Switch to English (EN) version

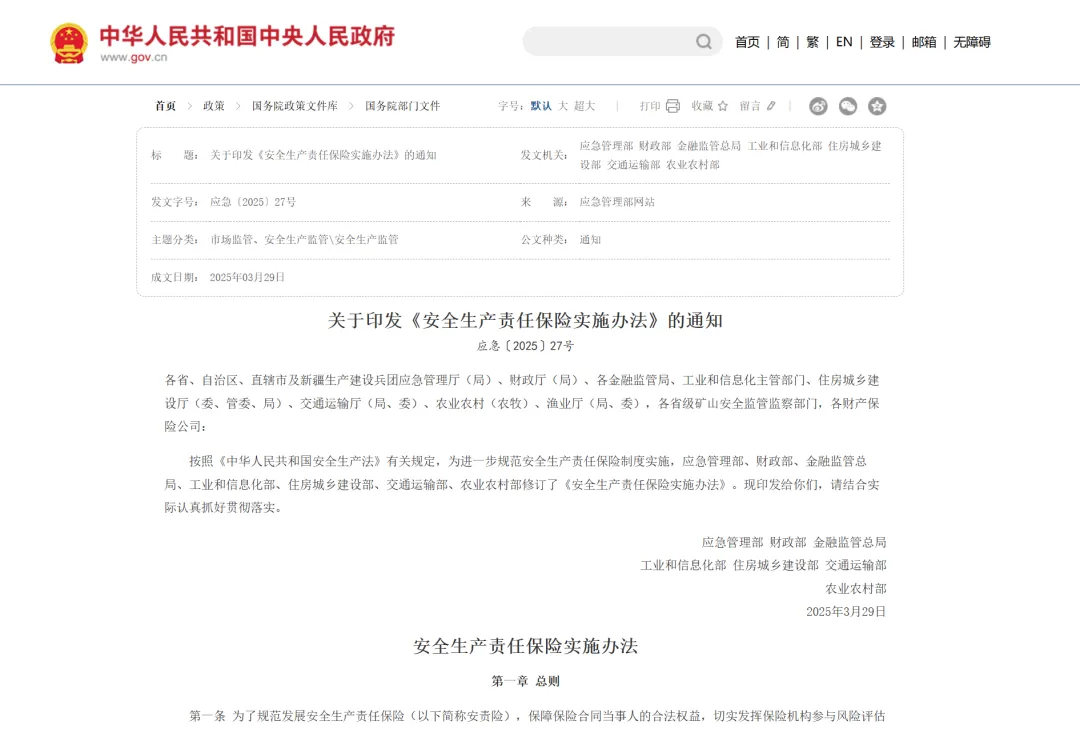(x=844, y=42)
